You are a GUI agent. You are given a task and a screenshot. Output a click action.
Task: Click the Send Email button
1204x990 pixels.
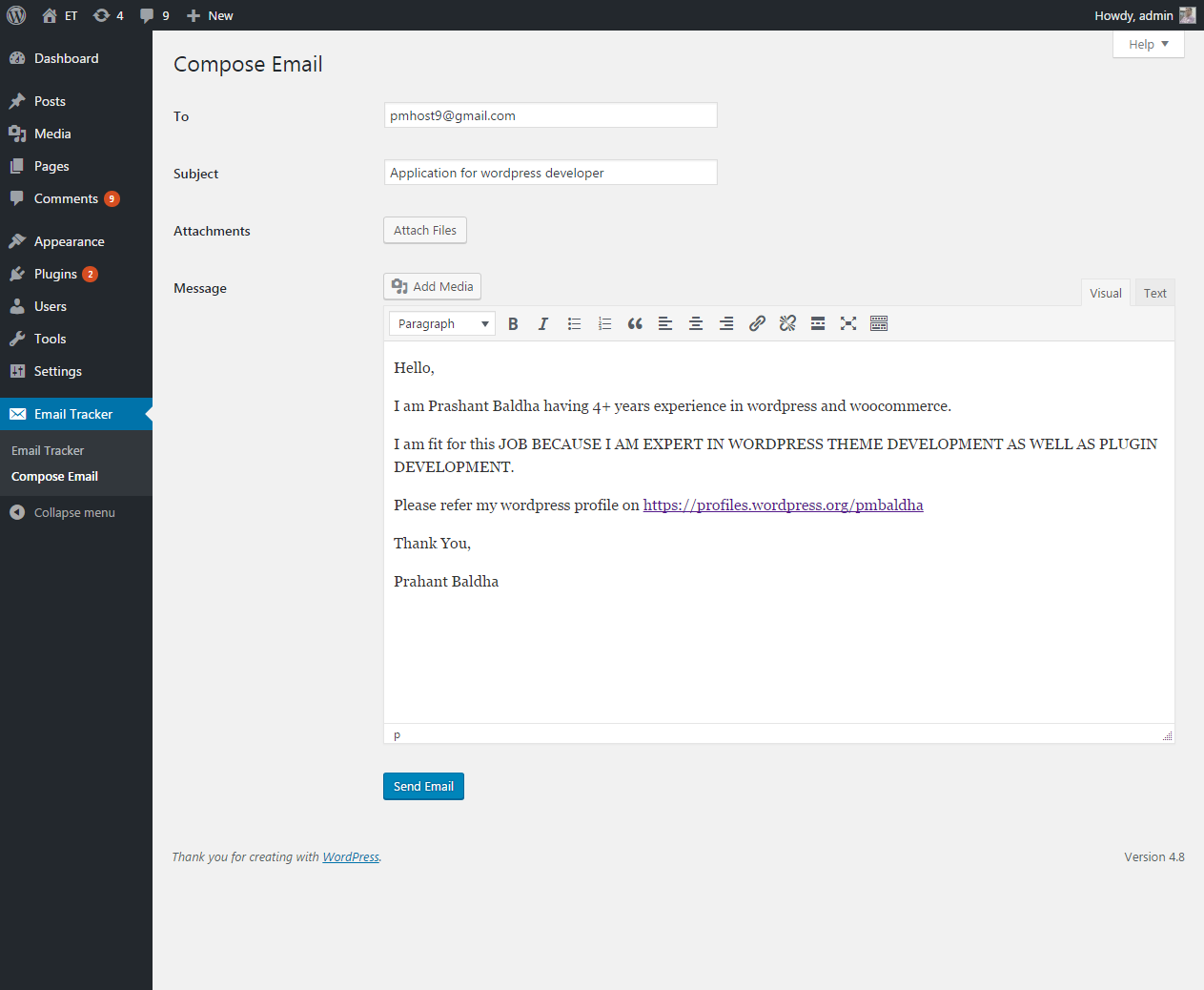point(423,787)
